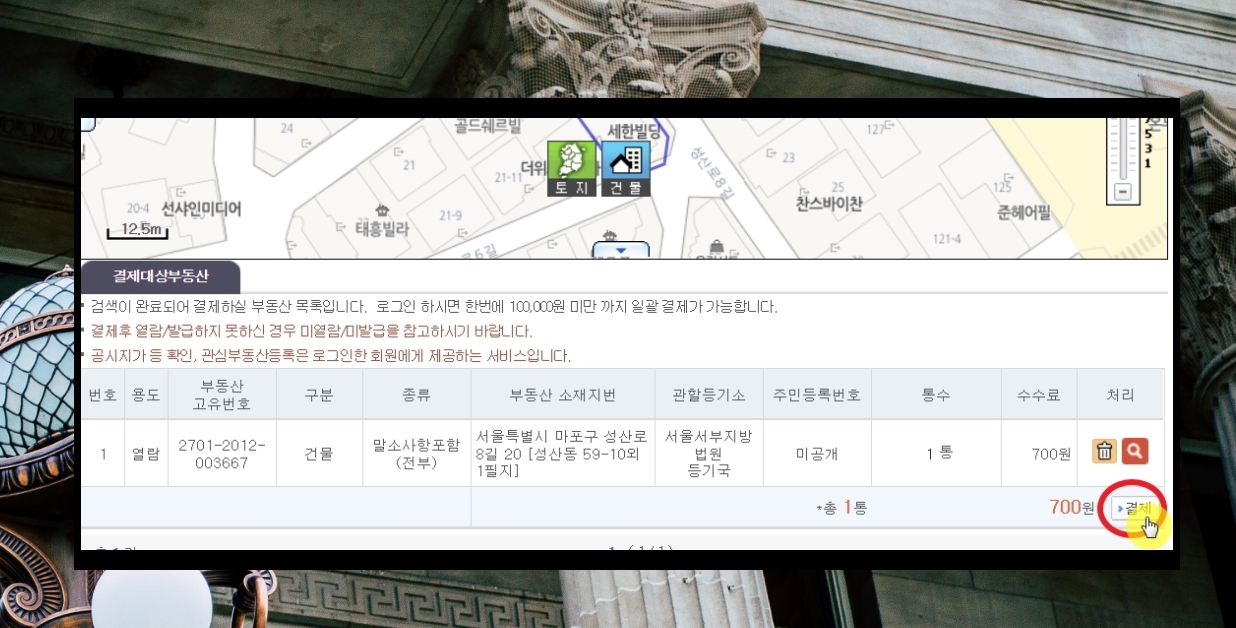
Task: Click the 700원 fee in row 1
Action: [1050, 454]
